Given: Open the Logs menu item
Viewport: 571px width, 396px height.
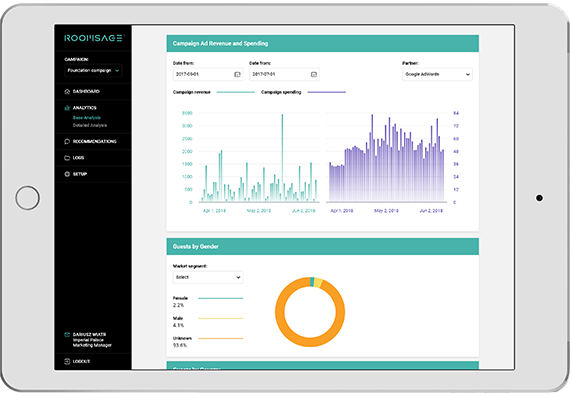Looking at the screenshot, I should pyautogui.click(x=78, y=158).
